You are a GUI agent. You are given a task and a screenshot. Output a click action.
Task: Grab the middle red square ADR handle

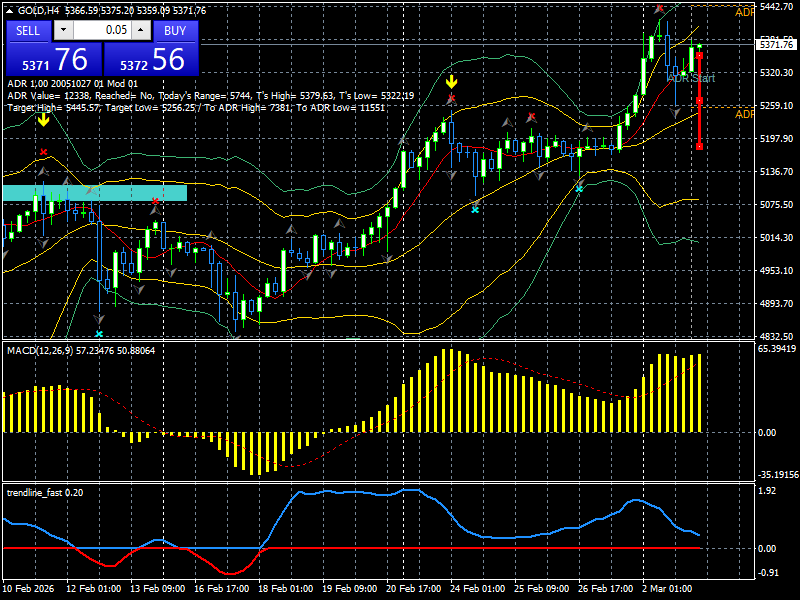[699, 101]
